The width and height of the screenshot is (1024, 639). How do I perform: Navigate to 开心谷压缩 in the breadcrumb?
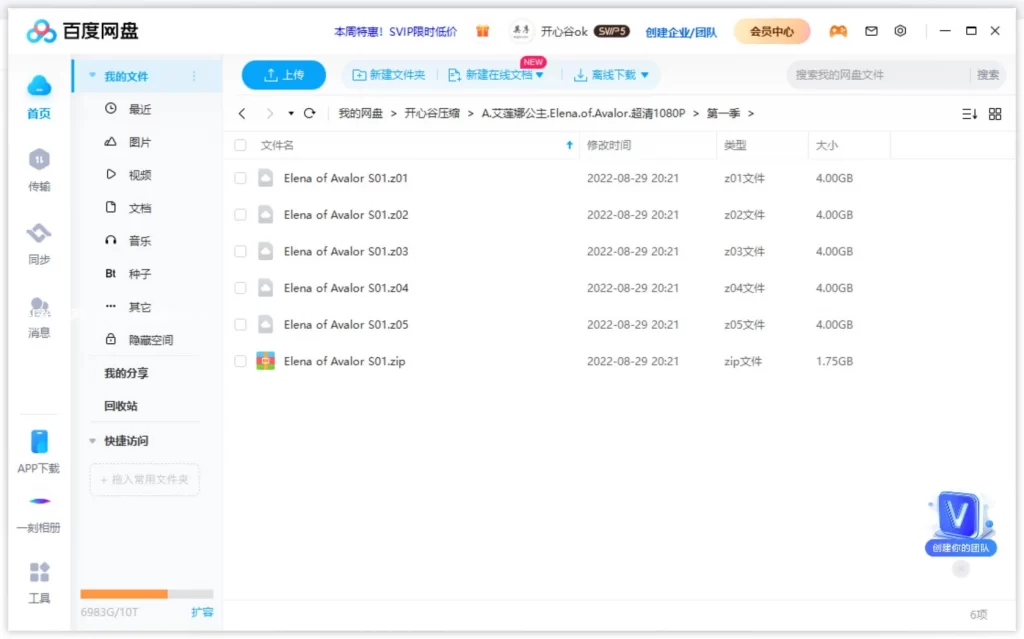click(432, 113)
